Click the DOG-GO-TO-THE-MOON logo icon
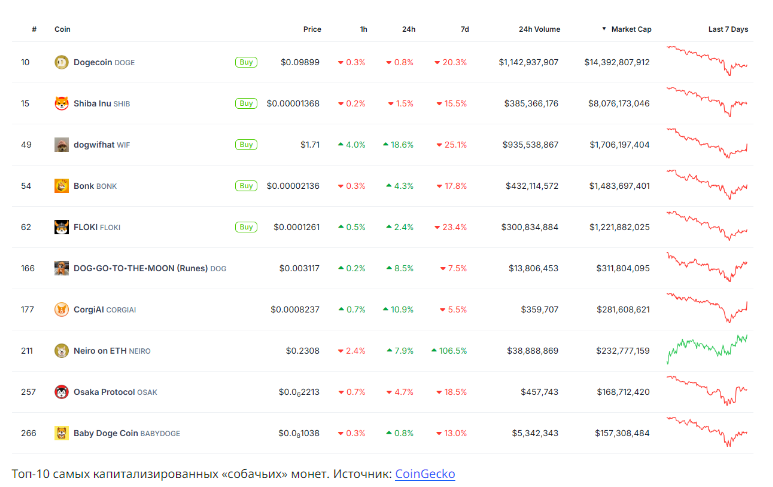Screen dimensions: 773x487 [x=61, y=268]
